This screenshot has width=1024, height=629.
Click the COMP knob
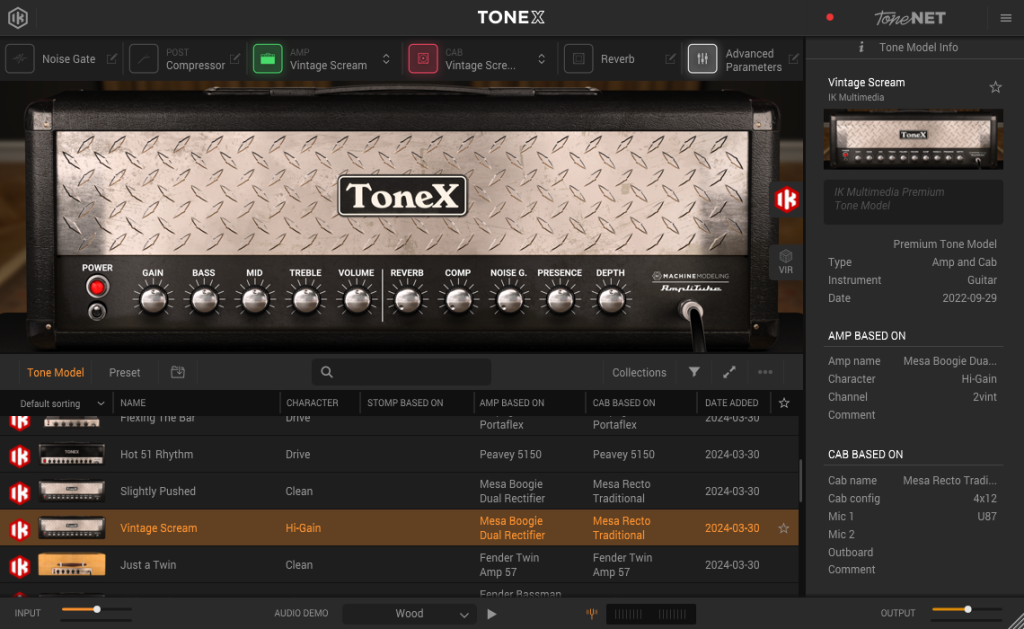[458, 300]
